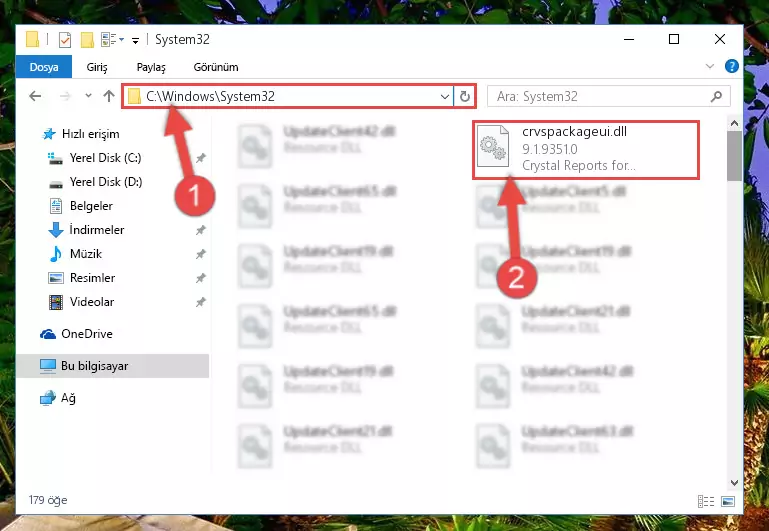Close the System32 window
The width and height of the screenshot is (769, 531).
tap(719, 39)
